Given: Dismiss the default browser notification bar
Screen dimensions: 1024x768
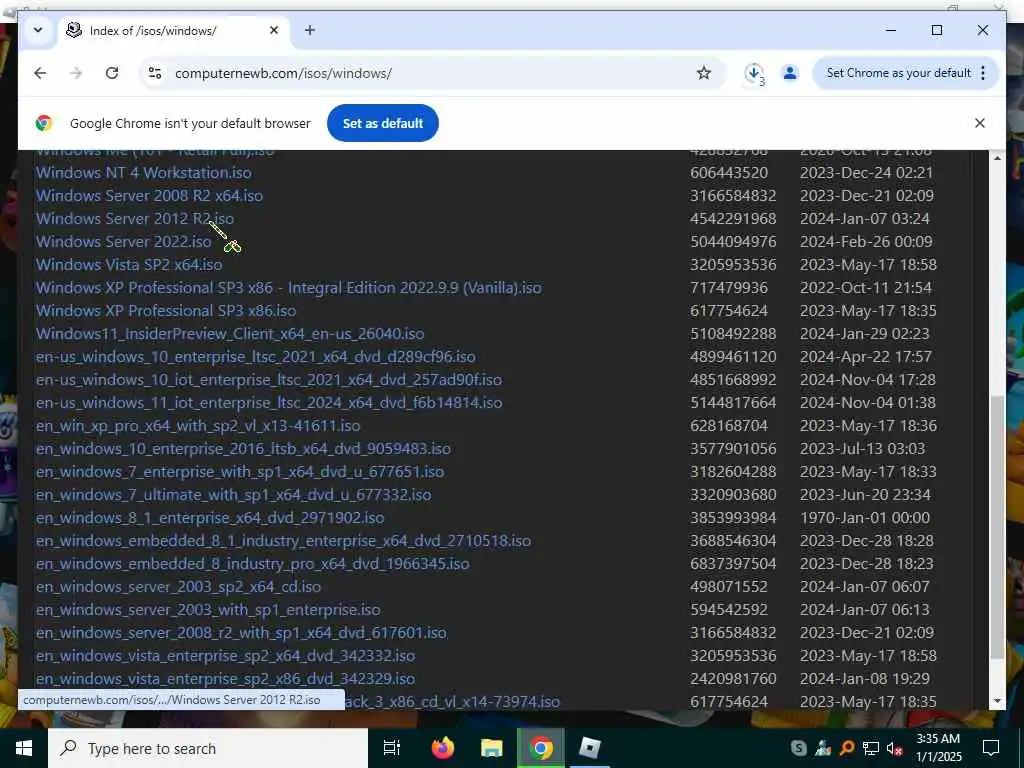Looking at the screenshot, I should pos(980,123).
